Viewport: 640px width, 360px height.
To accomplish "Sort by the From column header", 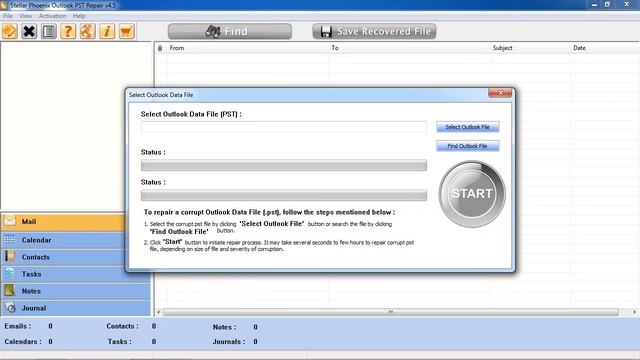I will [248, 48].
